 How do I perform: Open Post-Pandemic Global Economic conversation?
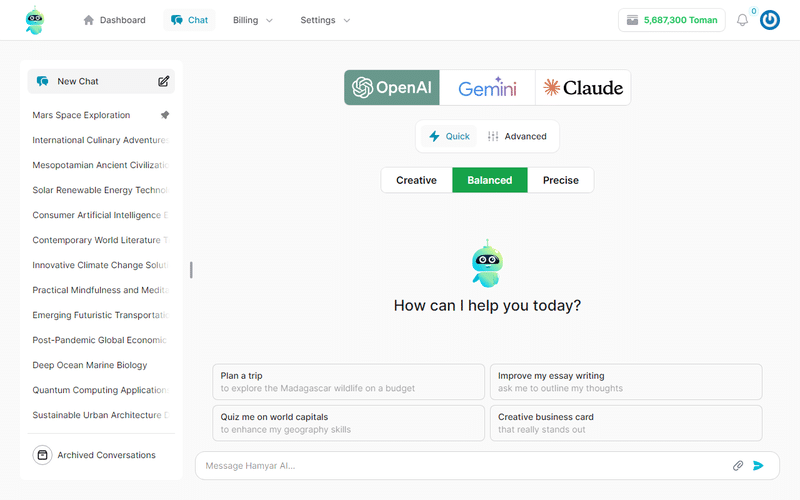(x=101, y=340)
